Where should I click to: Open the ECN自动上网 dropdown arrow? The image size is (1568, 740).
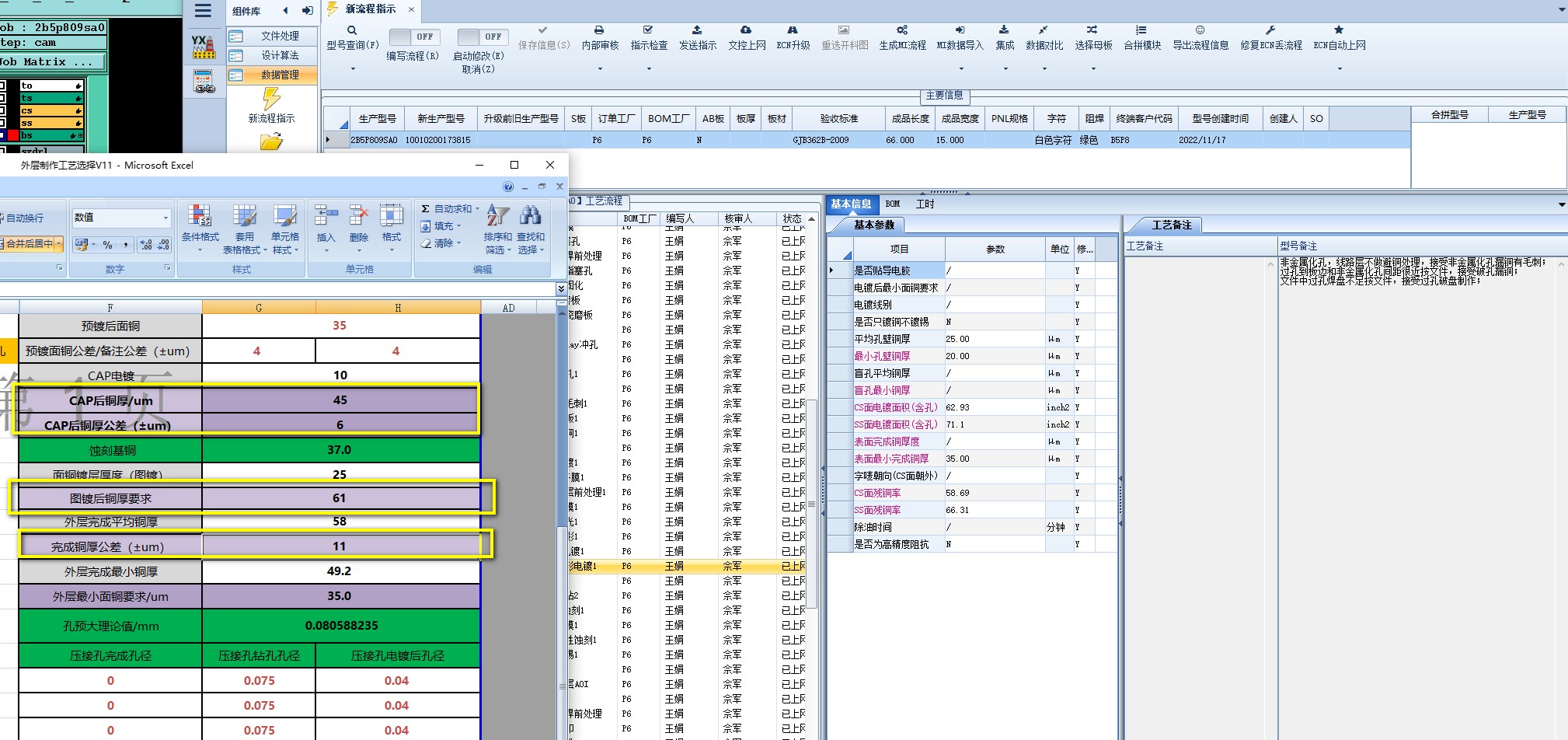coord(1340,69)
